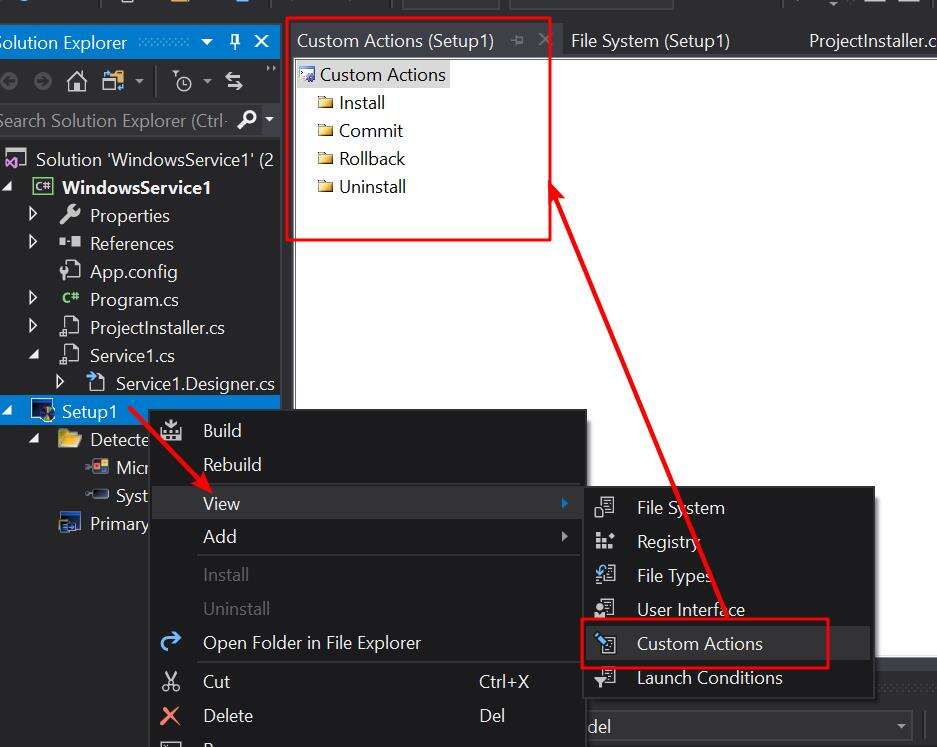Viewport: 937px width, 747px height.
Task: Expand the Program.cs node
Action: (x=33, y=298)
